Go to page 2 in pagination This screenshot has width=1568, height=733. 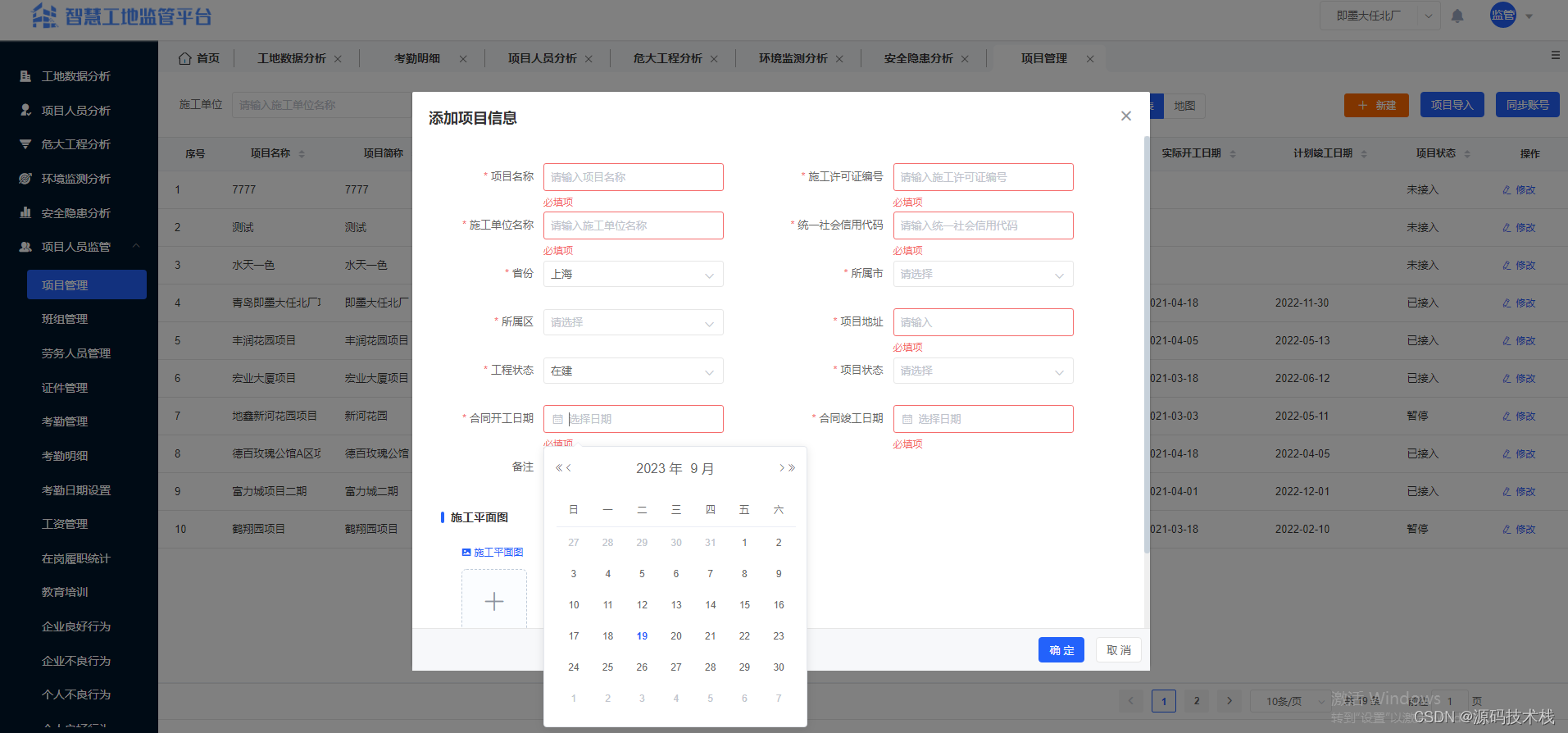(1196, 701)
